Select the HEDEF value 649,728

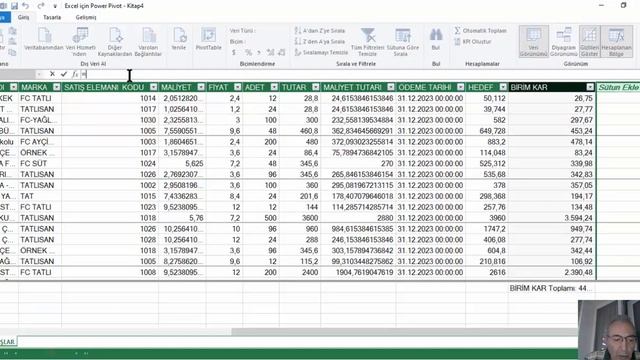pyautogui.click(x=487, y=131)
